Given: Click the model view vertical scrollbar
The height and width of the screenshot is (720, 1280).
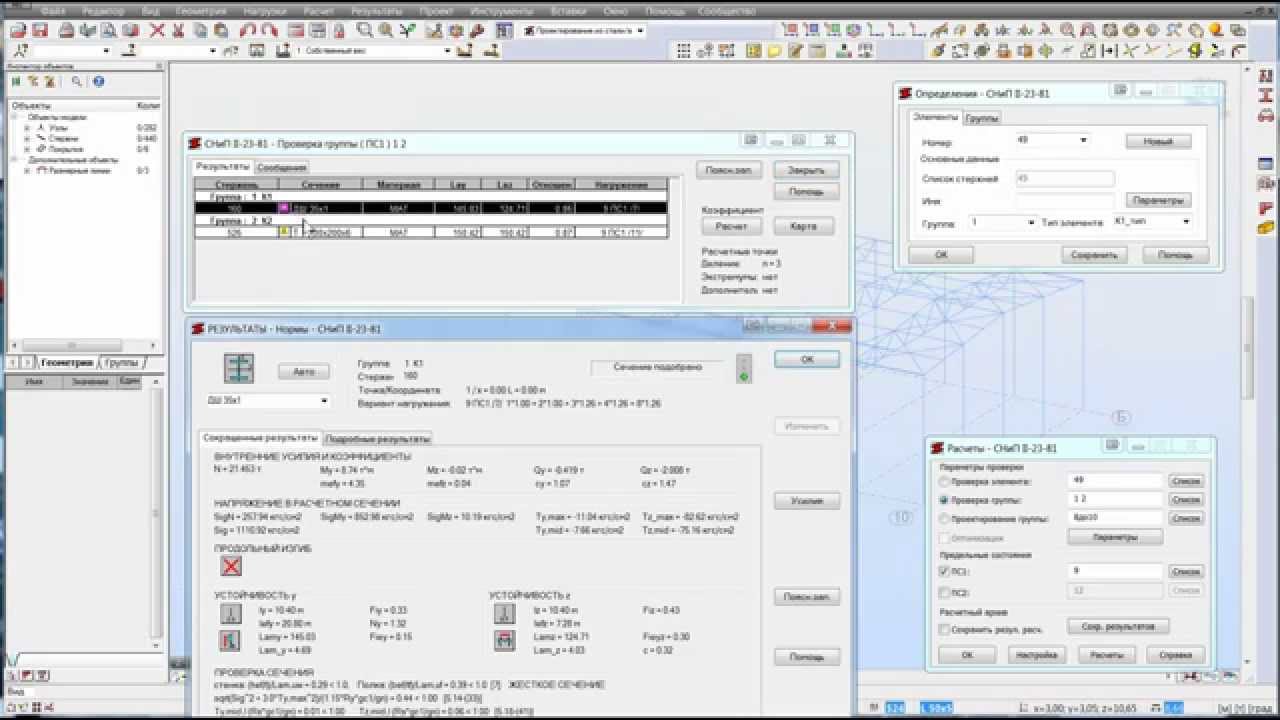Looking at the screenshot, I should 1247,350.
